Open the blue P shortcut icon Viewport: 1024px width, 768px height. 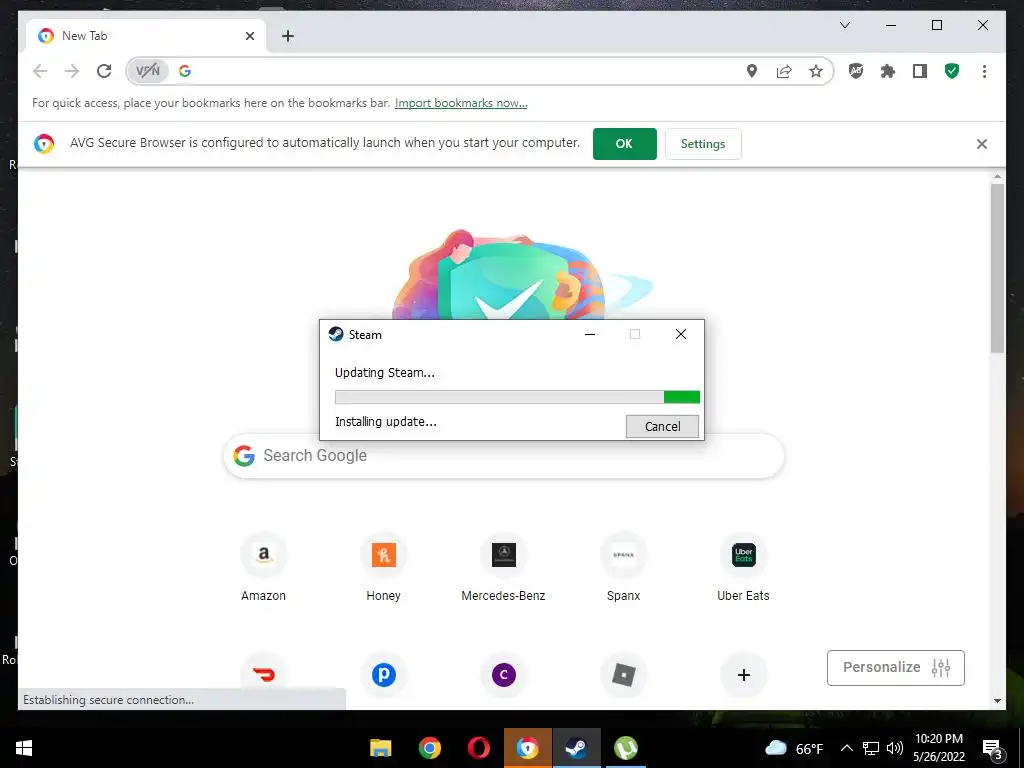tap(383, 675)
